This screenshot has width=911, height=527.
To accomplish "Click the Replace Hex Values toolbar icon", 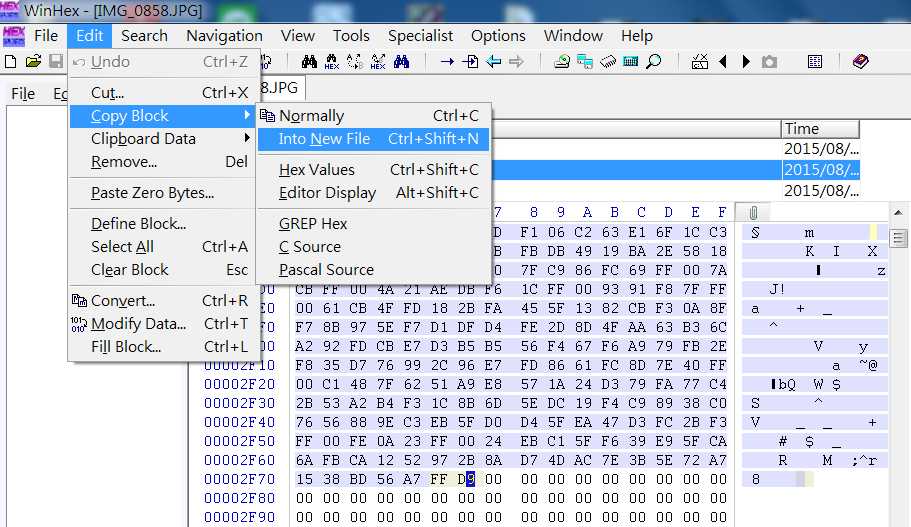I will tap(378, 61).
